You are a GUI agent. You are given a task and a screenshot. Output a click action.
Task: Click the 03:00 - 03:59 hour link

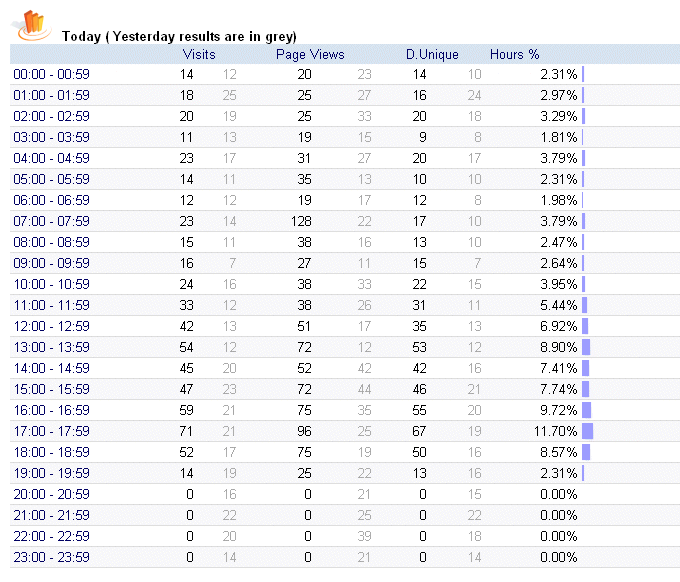tap(51, 137)
